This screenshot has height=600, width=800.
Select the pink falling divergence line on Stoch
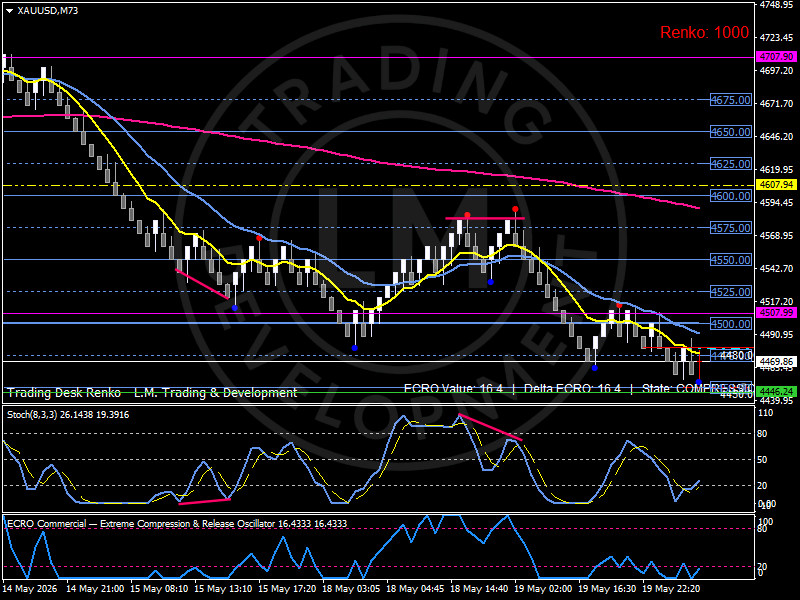(x=490, y=427)
